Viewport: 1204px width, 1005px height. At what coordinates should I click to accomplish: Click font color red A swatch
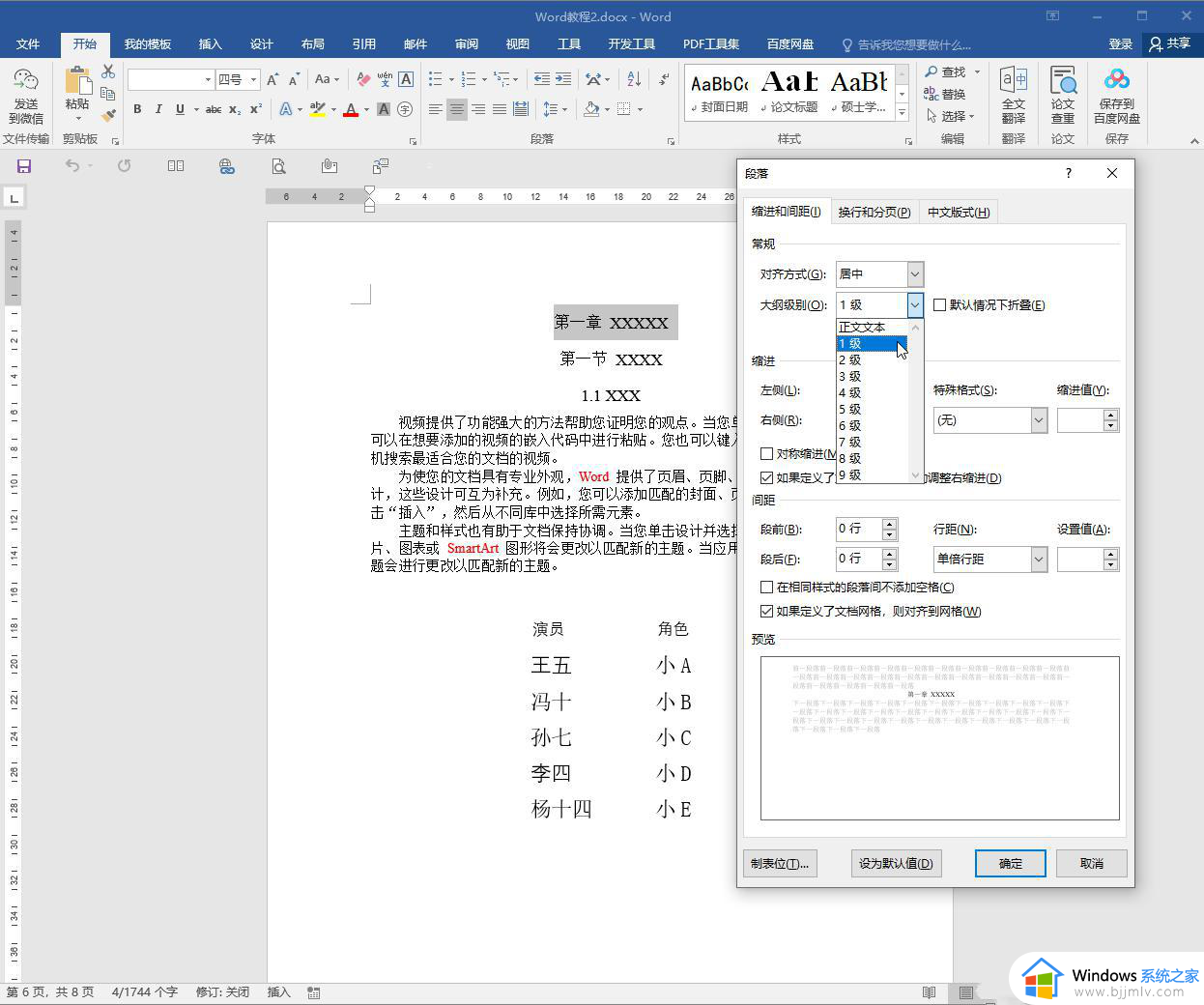point(351,109)
